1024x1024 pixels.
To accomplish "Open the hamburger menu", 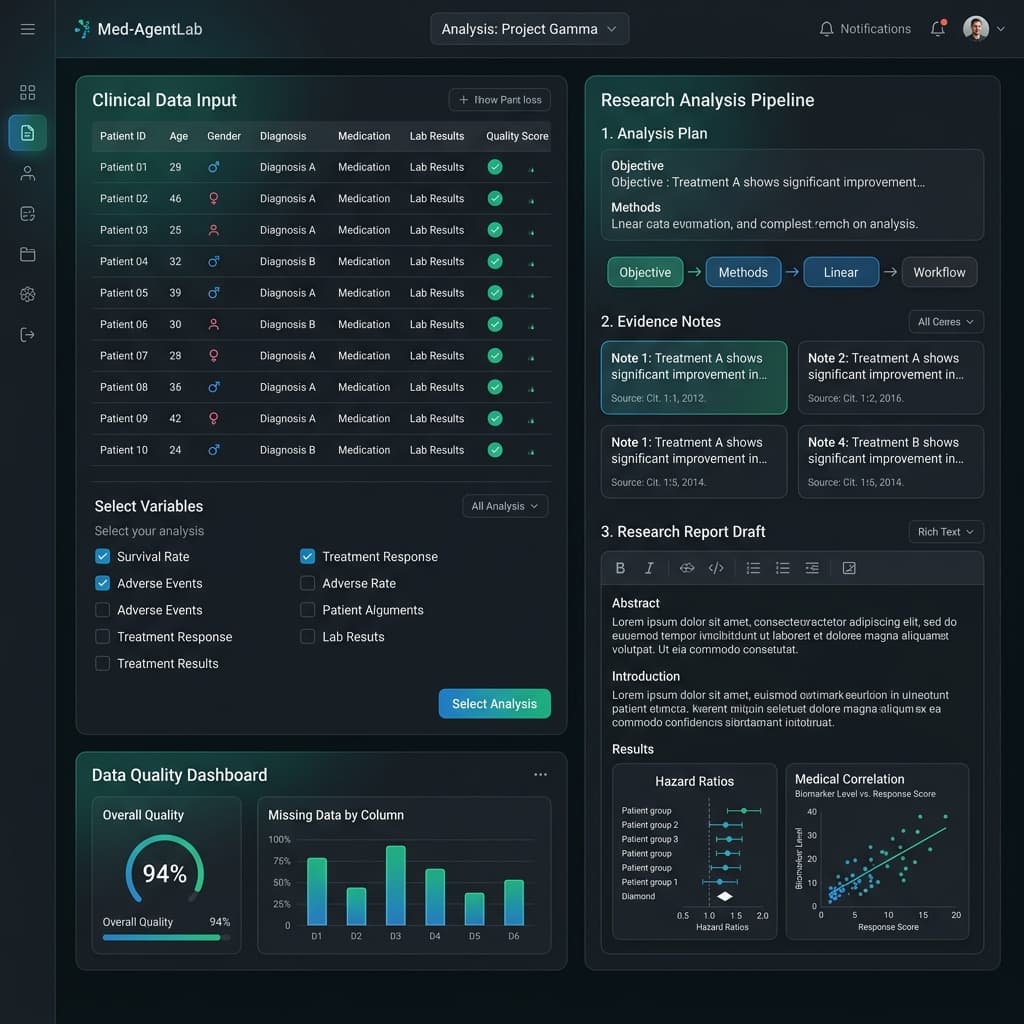I will click(x=27, y=29).
